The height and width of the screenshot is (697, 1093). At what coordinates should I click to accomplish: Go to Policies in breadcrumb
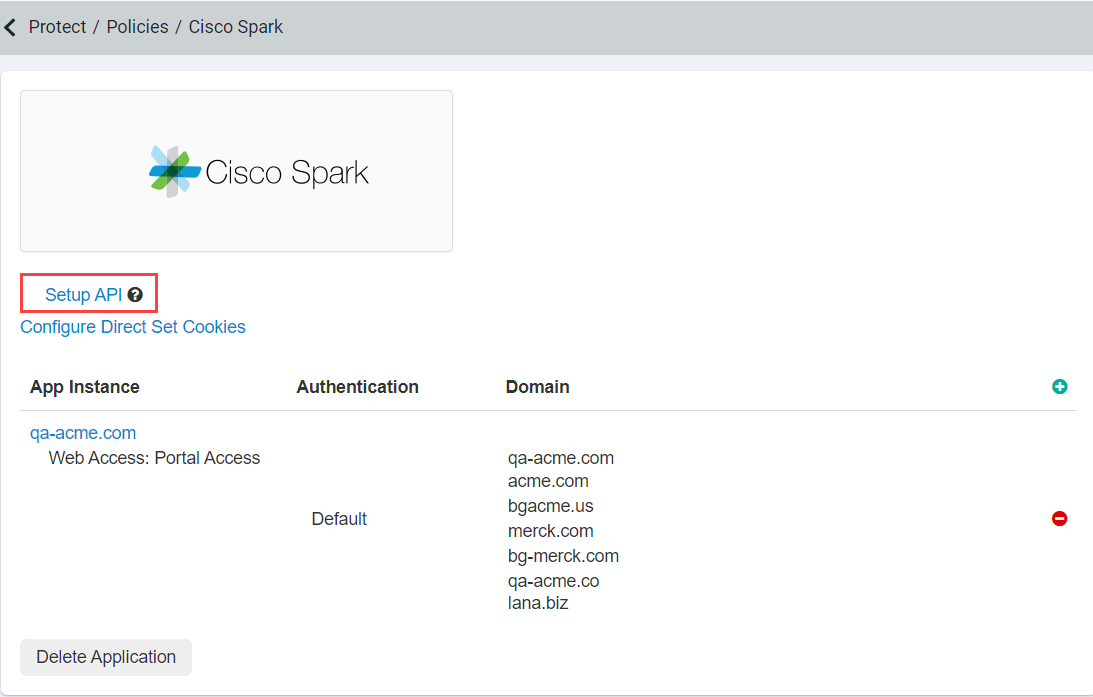point(137,27)
